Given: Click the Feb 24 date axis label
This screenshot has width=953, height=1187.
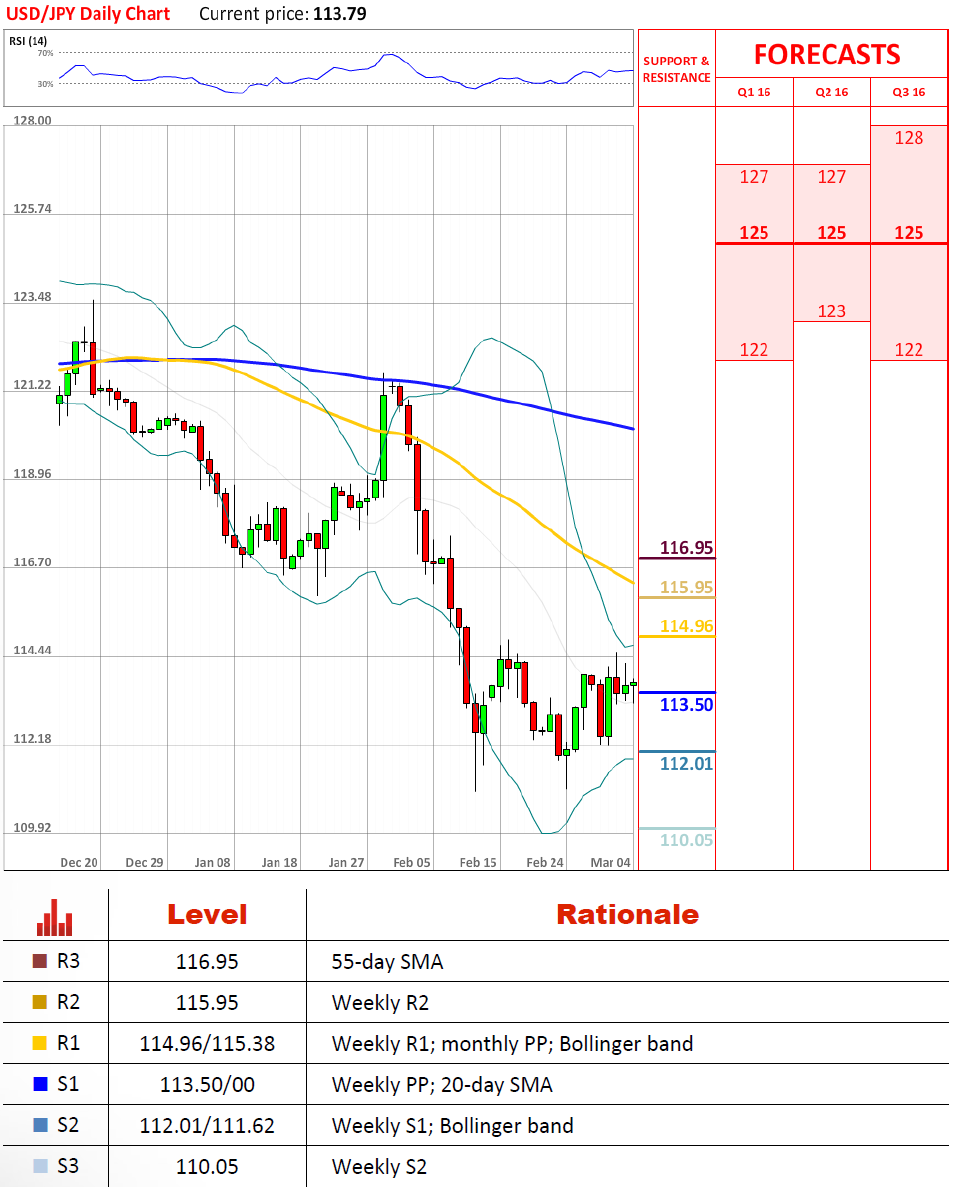Looking at the screenshot, I should [545, 862].
